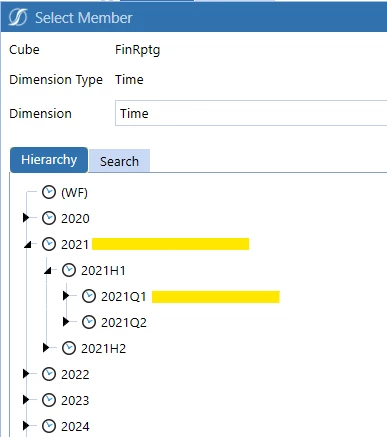
Task: Expand the 2023 year node
Action: coord(26,400)
